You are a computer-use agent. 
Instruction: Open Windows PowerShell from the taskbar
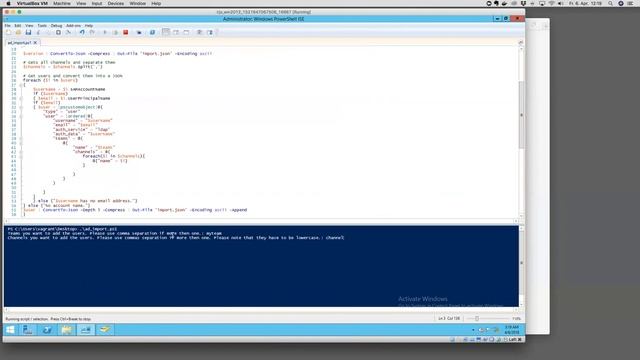tap(47, 330)
